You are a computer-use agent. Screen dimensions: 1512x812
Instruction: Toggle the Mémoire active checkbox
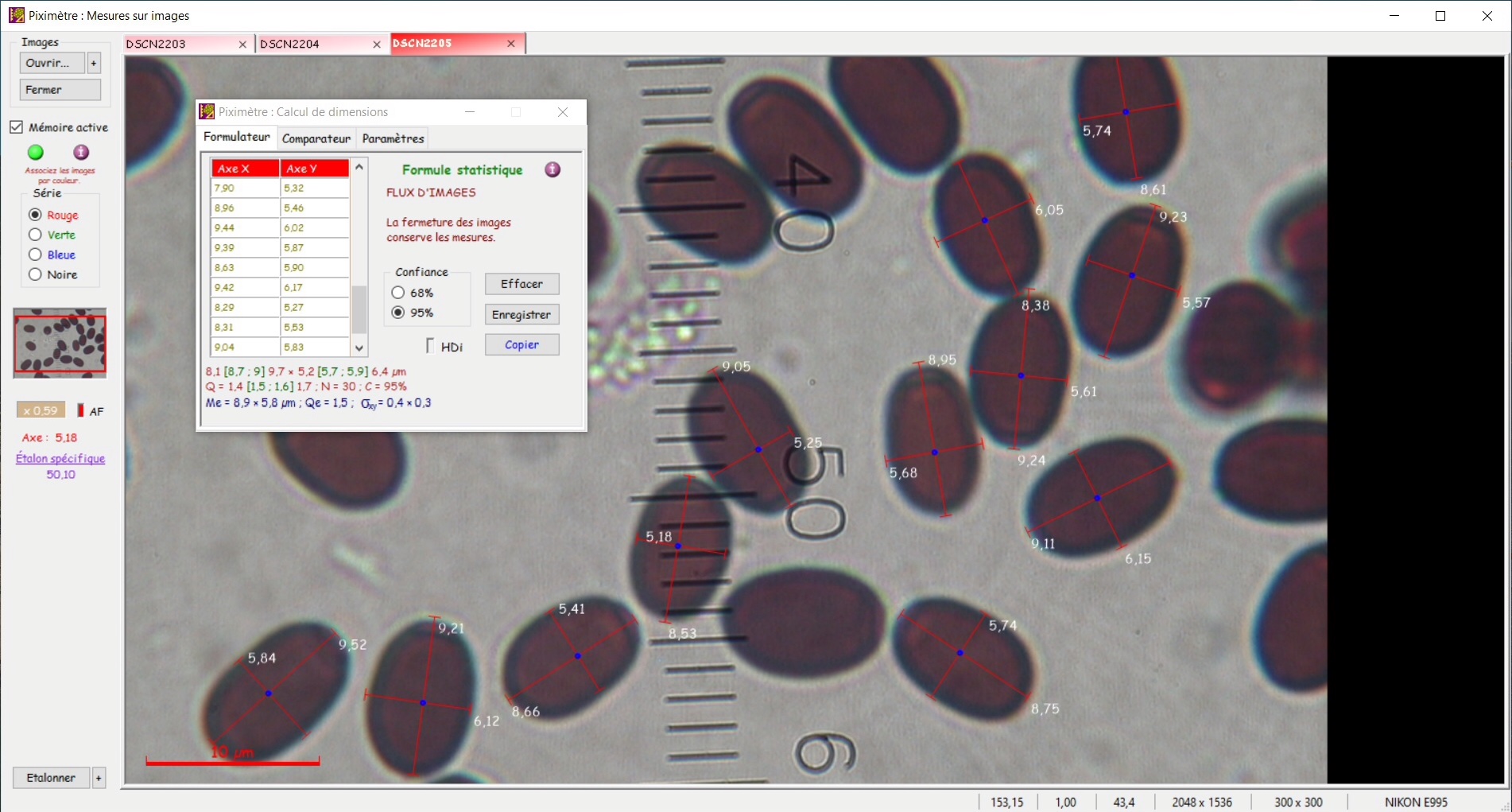(17, 127)
